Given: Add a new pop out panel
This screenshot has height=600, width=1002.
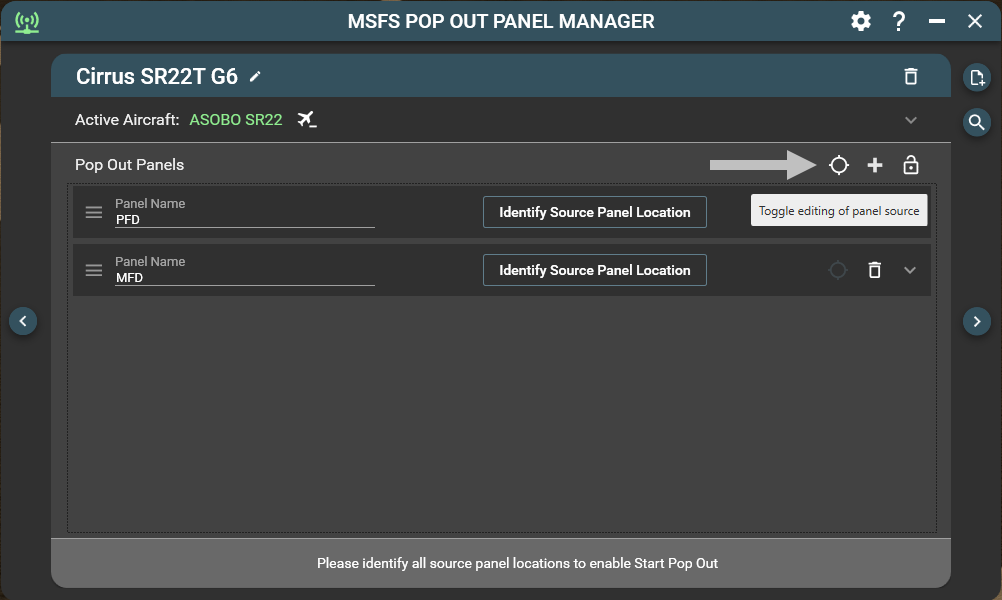Looking at the screenshot, I should coord(875,165).
